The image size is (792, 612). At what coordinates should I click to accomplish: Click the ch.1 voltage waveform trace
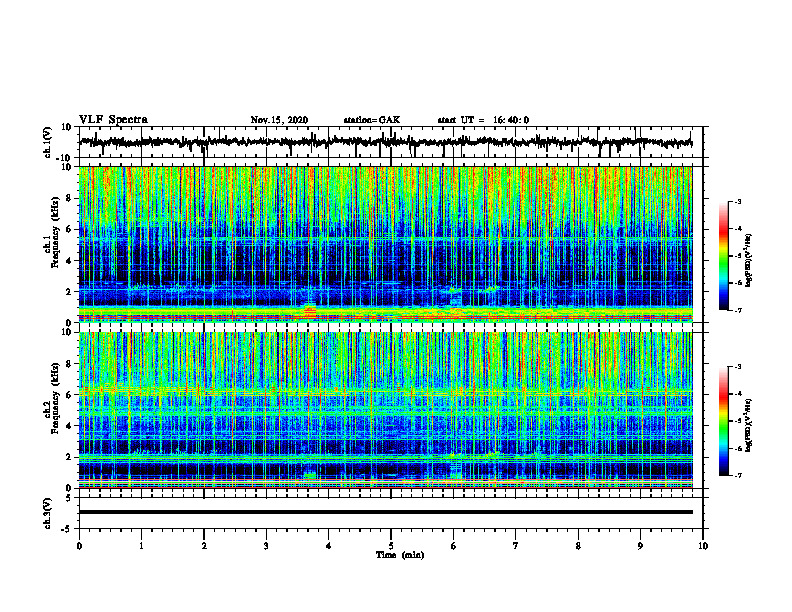pos(386,142)
